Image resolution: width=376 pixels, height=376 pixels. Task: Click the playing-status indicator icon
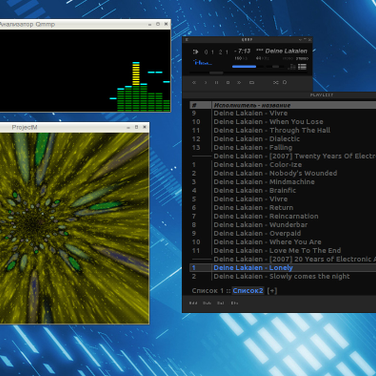pos(196,52)
